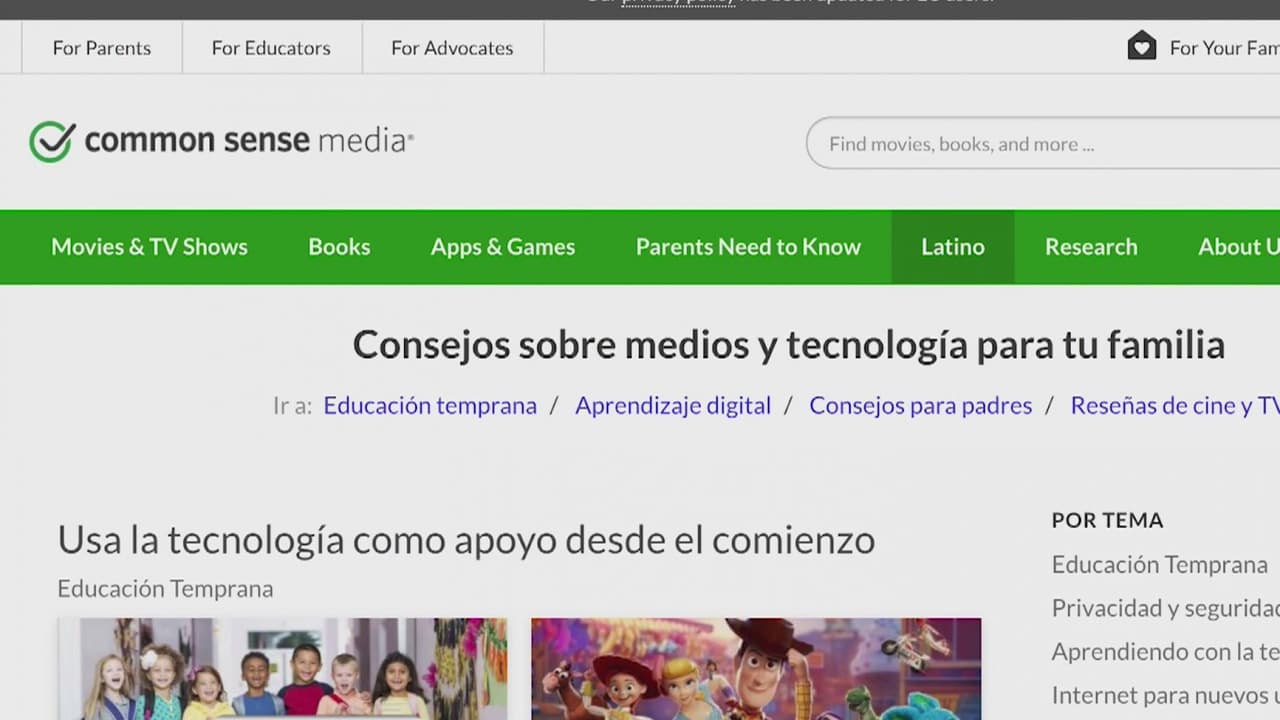Click the Privacidad y seguridad topic link

(x=1165, y=608)
